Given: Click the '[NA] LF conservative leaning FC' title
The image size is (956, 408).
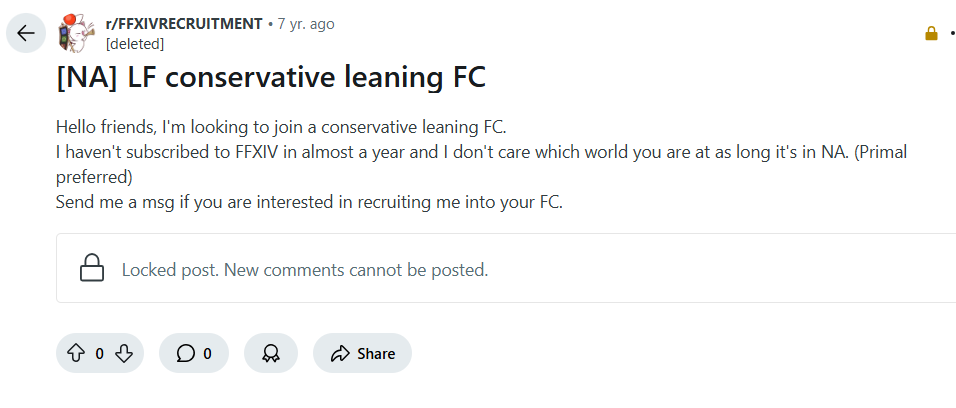Looking at the screenshot, I should click(271, 78).
